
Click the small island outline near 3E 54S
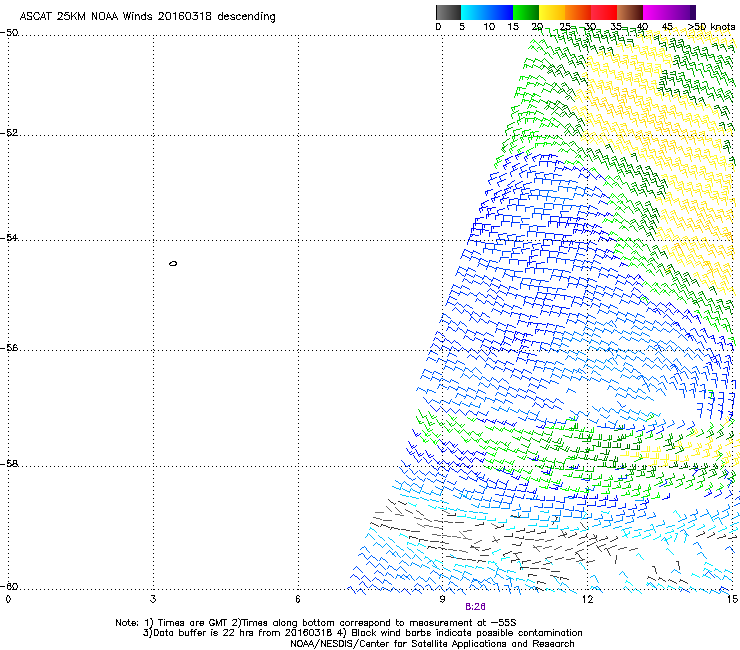[x=173, y=263]
